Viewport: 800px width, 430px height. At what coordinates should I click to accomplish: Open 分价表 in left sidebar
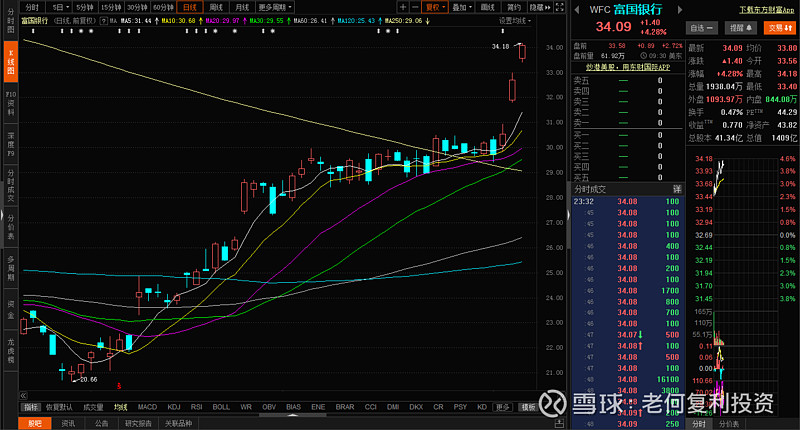11,227
